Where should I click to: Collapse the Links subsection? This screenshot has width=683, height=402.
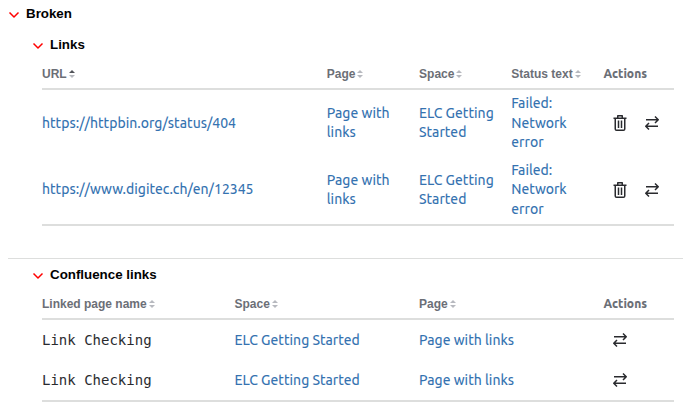tap(38, 45)
